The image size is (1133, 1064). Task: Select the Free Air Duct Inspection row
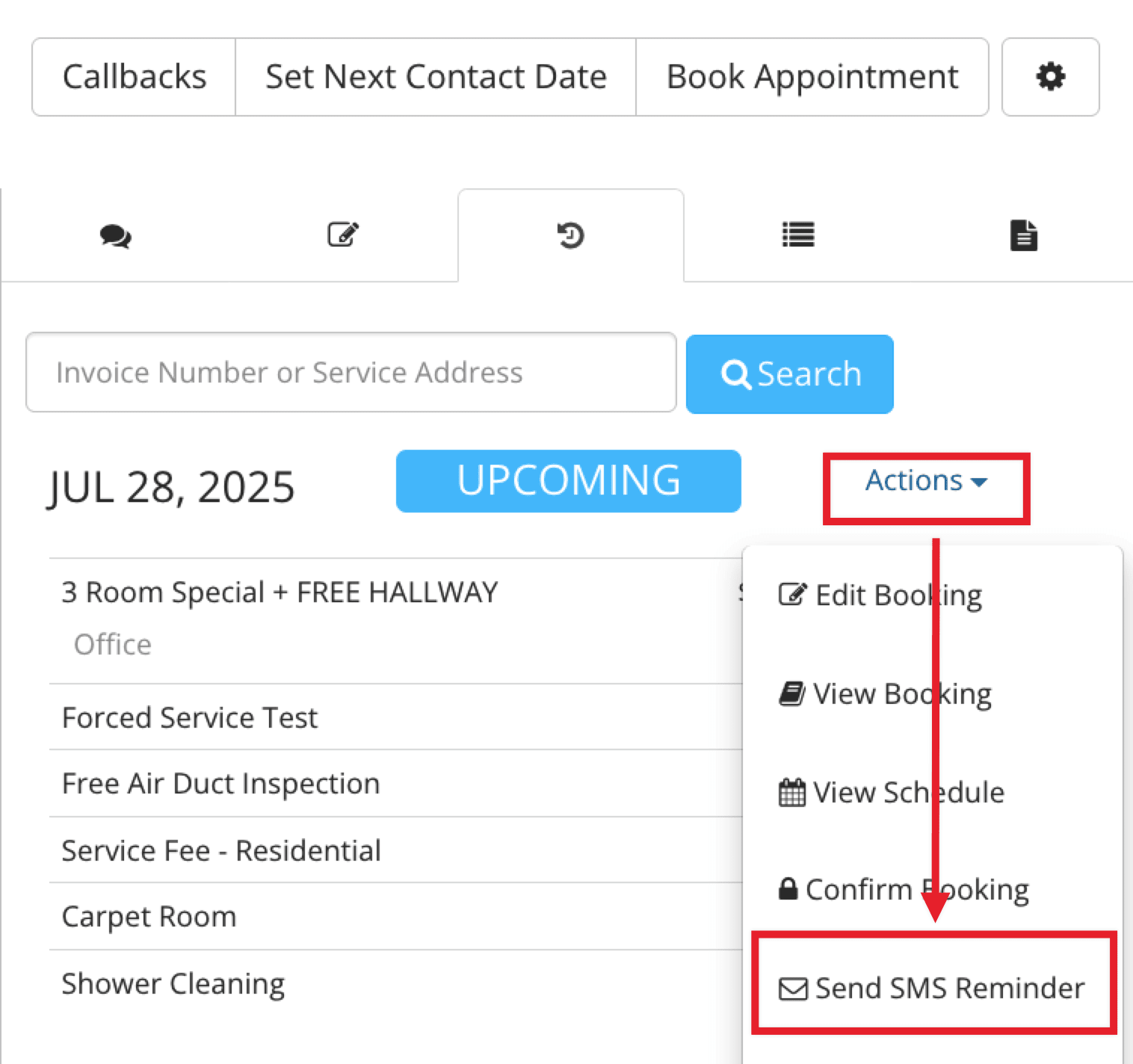click(x=396, y=783)
